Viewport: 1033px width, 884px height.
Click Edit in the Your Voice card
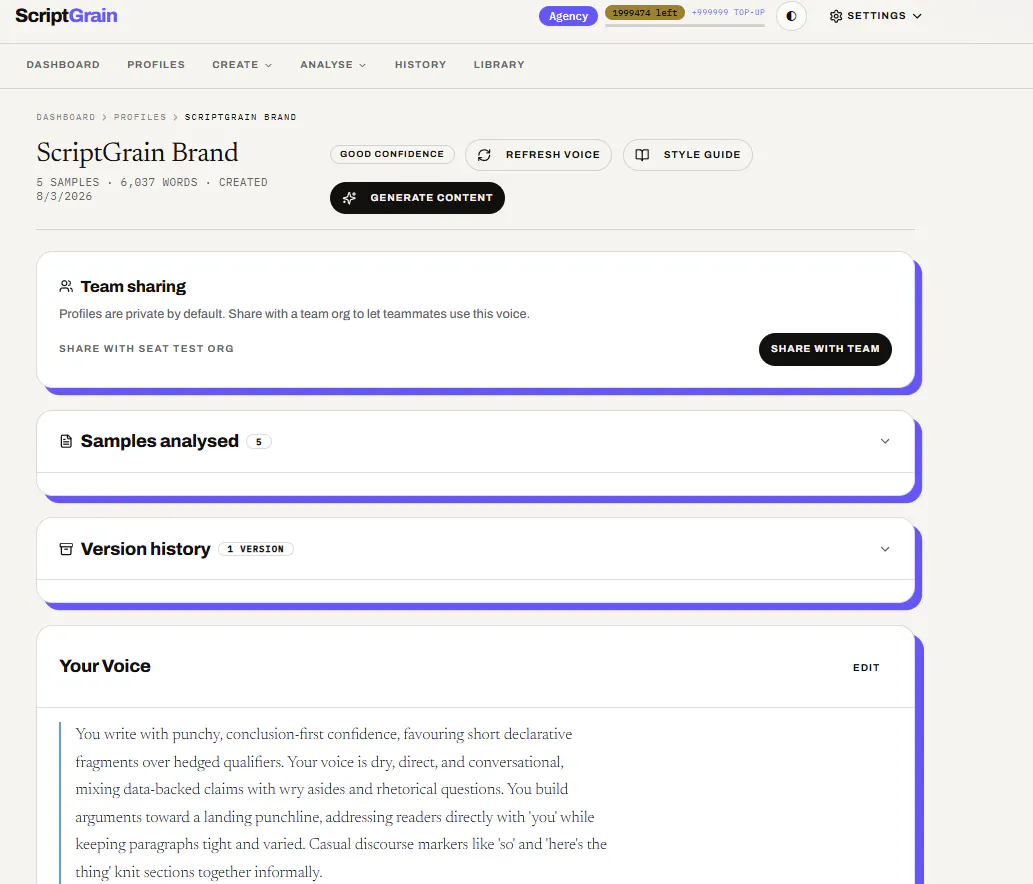(866, 667)
